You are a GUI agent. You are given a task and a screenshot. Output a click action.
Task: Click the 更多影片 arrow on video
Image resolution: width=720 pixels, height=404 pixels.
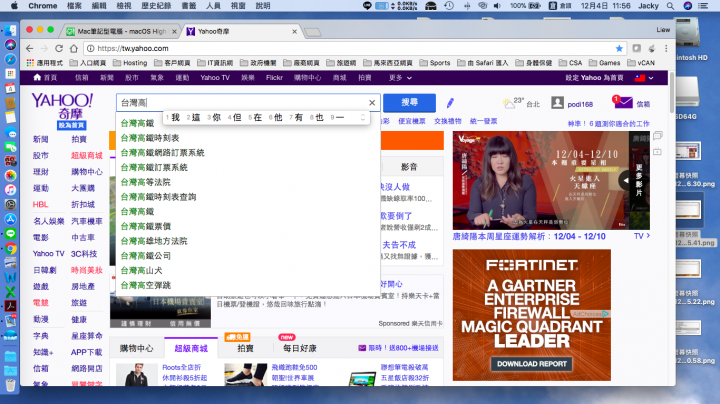(x=625, y=180)
